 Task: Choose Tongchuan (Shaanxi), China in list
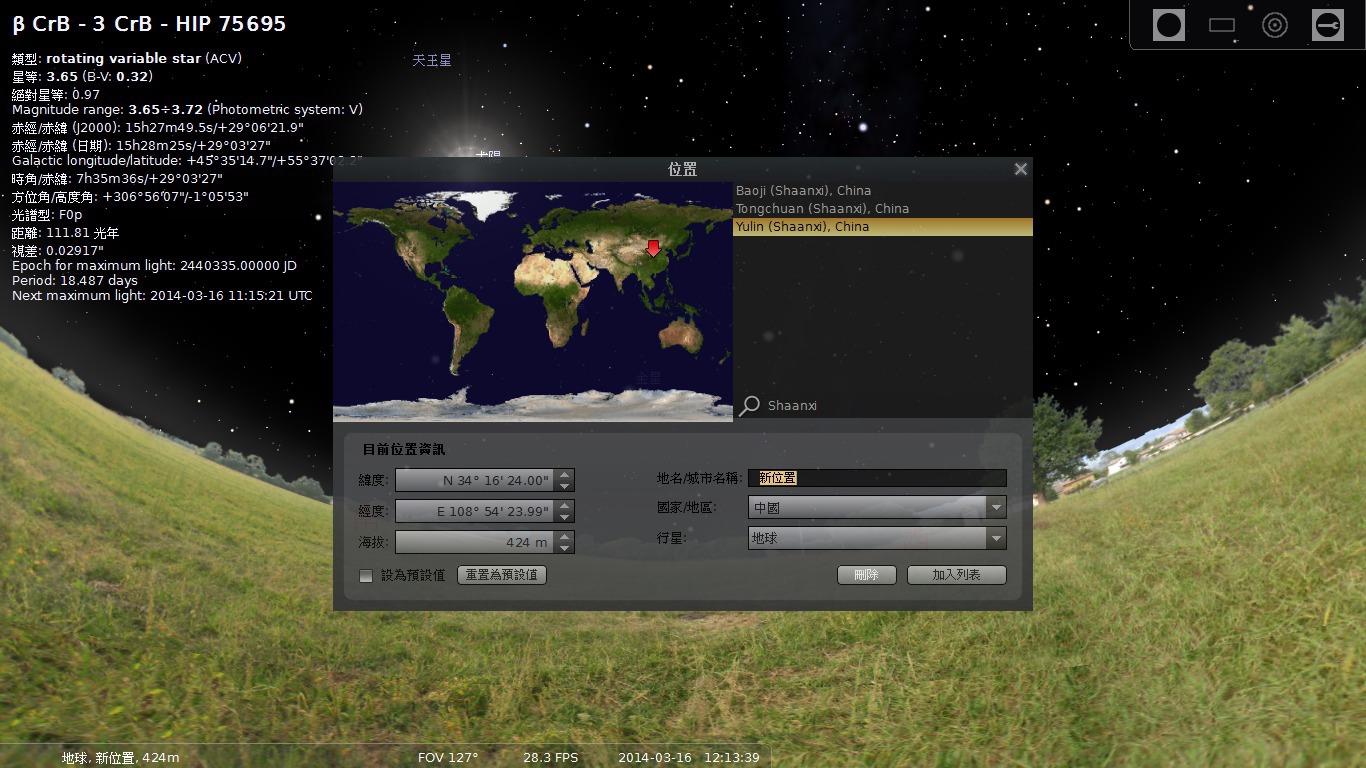822,209
